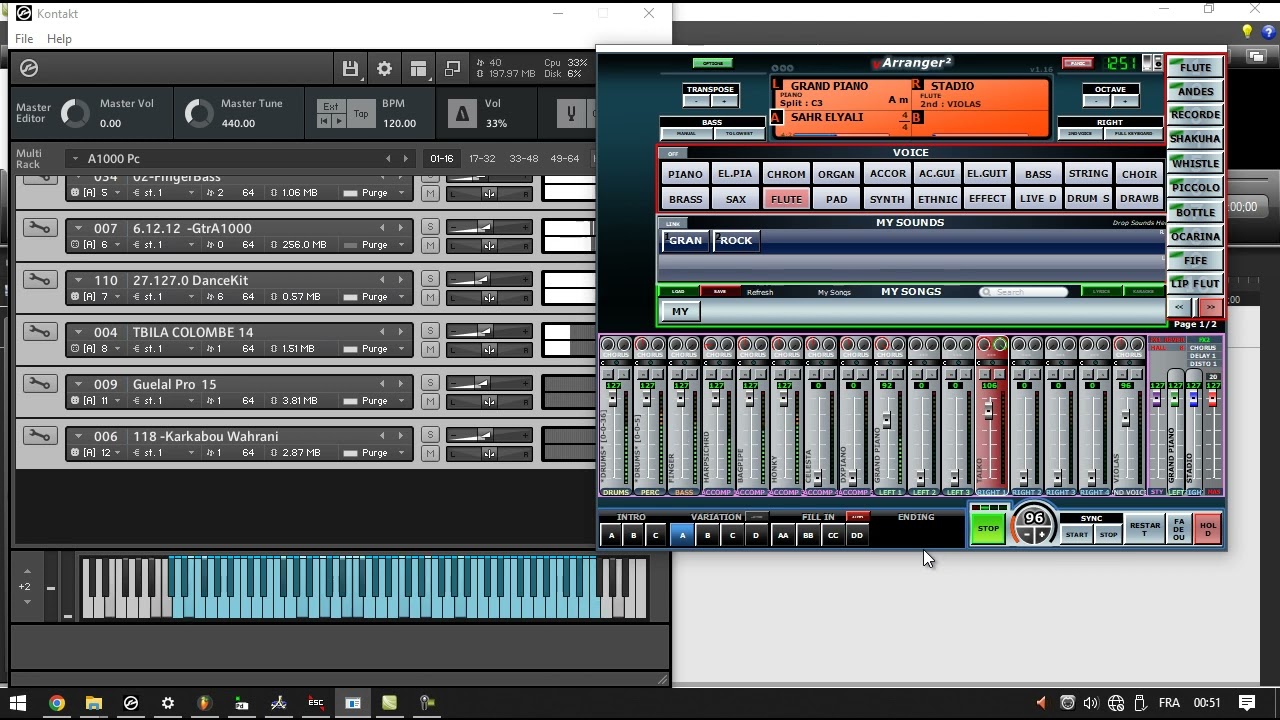Screen dimensions: 1280x720
Task: Select Fill In BB button
Action: 808,535
